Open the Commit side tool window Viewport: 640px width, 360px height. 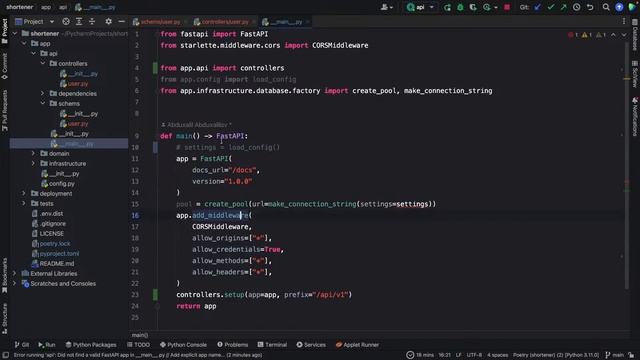(4, 65)
